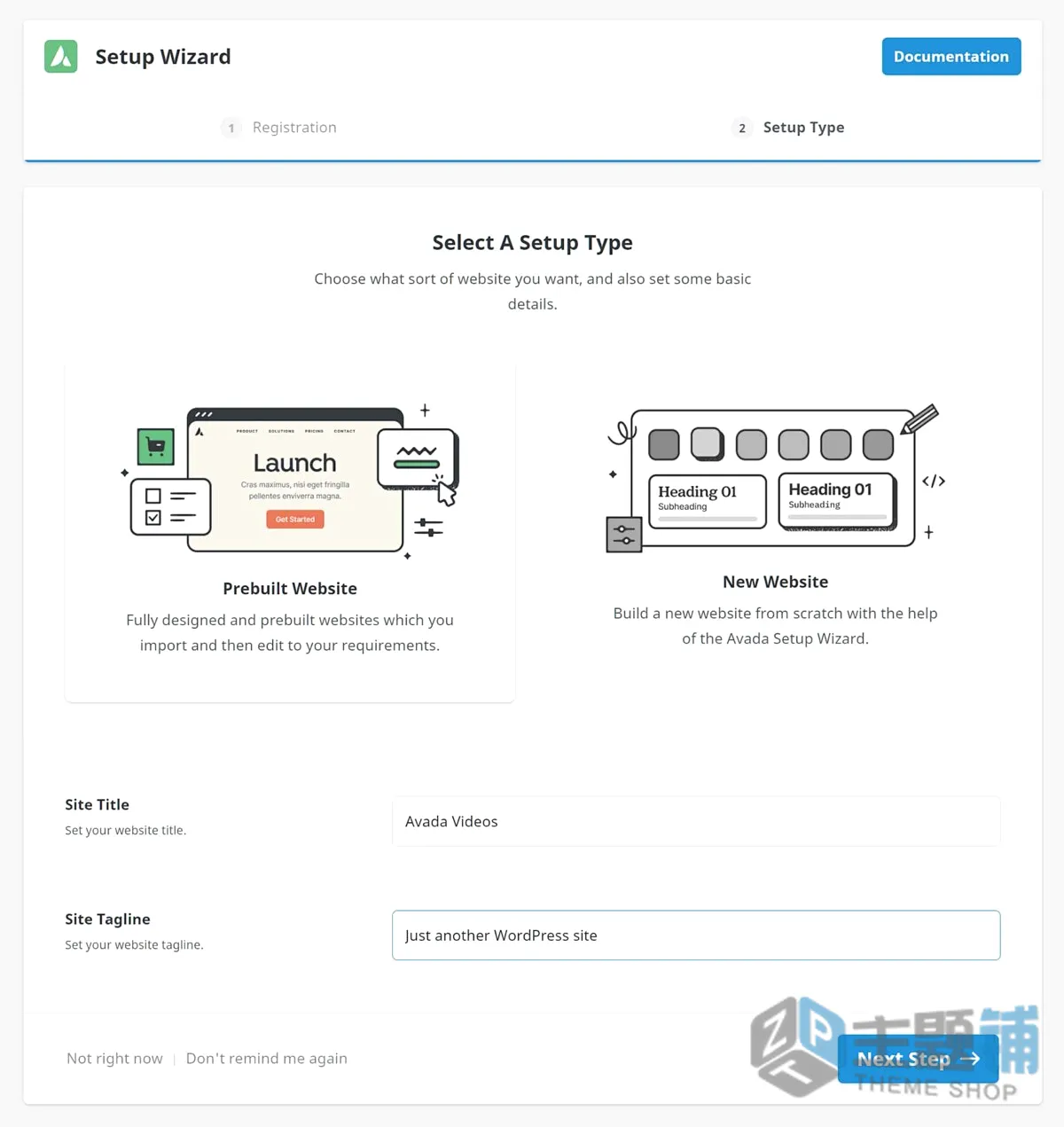Select the New Website heading

776,582
